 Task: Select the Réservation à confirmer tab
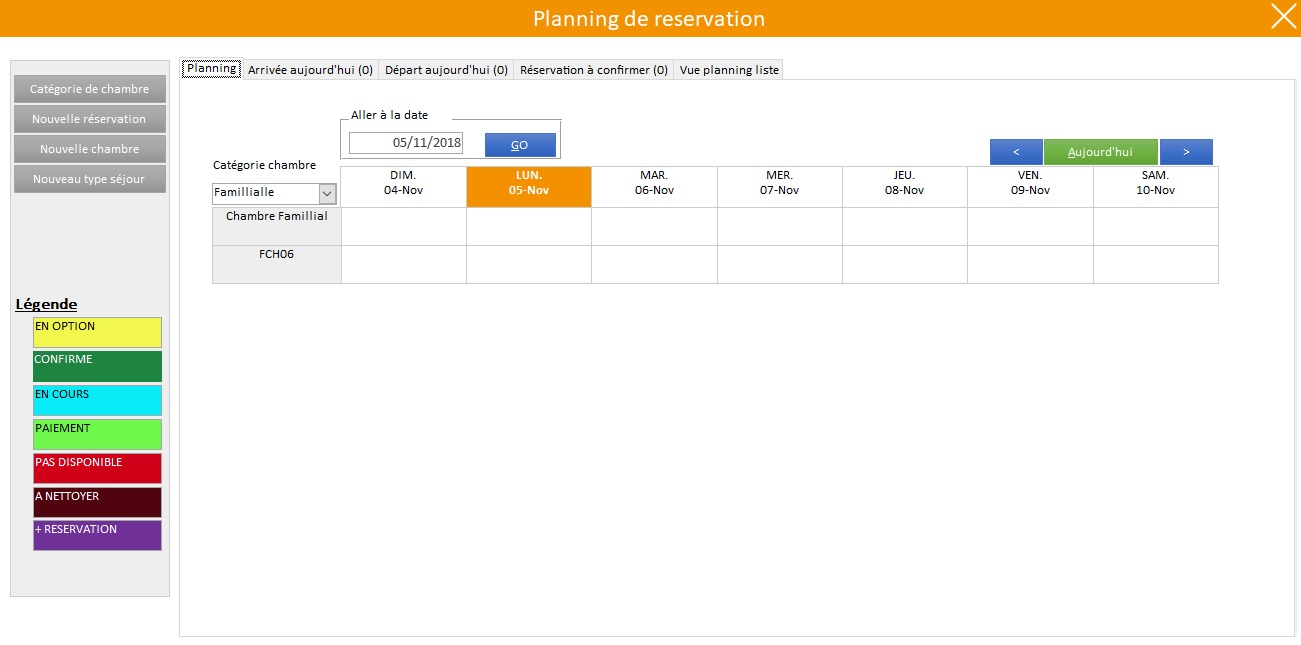pyautogui.click(x=593, y=70)
